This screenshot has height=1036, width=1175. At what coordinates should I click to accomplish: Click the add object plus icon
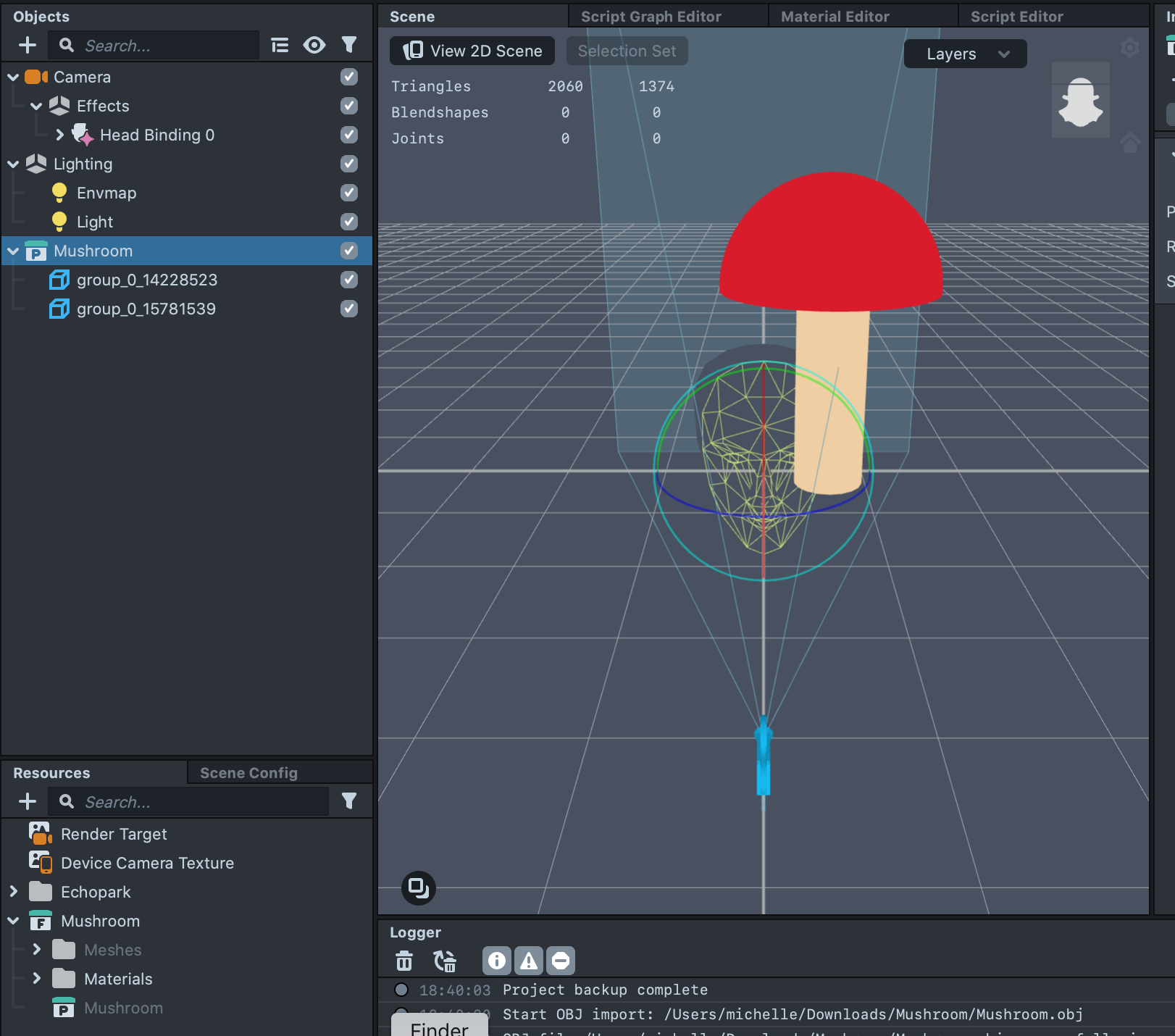pyautogui.click(x=28, y=45)
